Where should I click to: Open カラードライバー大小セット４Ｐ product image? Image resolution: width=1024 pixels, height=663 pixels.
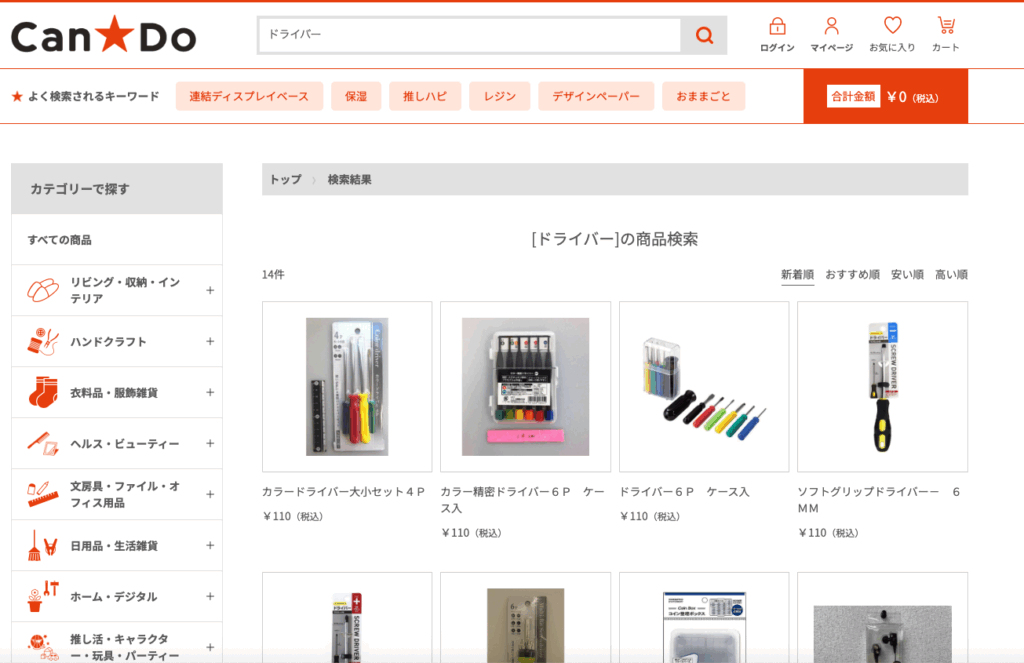(347, 387)
